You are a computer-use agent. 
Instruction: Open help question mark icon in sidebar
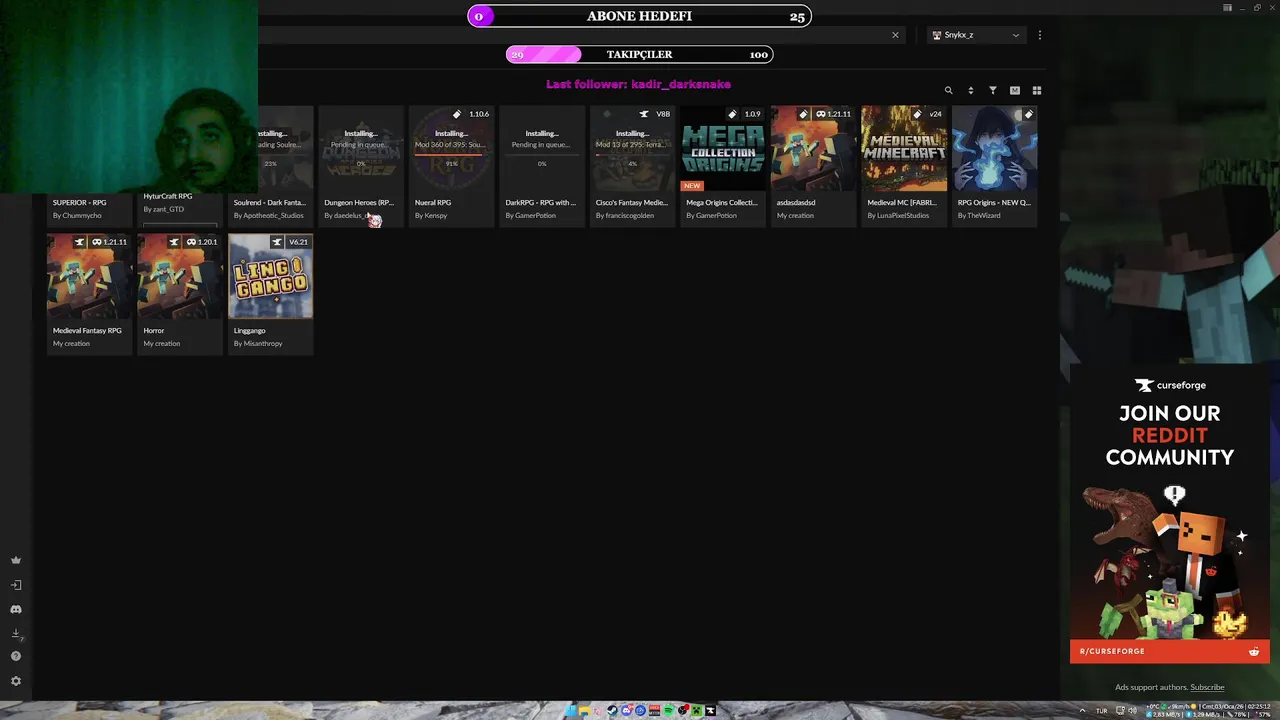[16, 657]
